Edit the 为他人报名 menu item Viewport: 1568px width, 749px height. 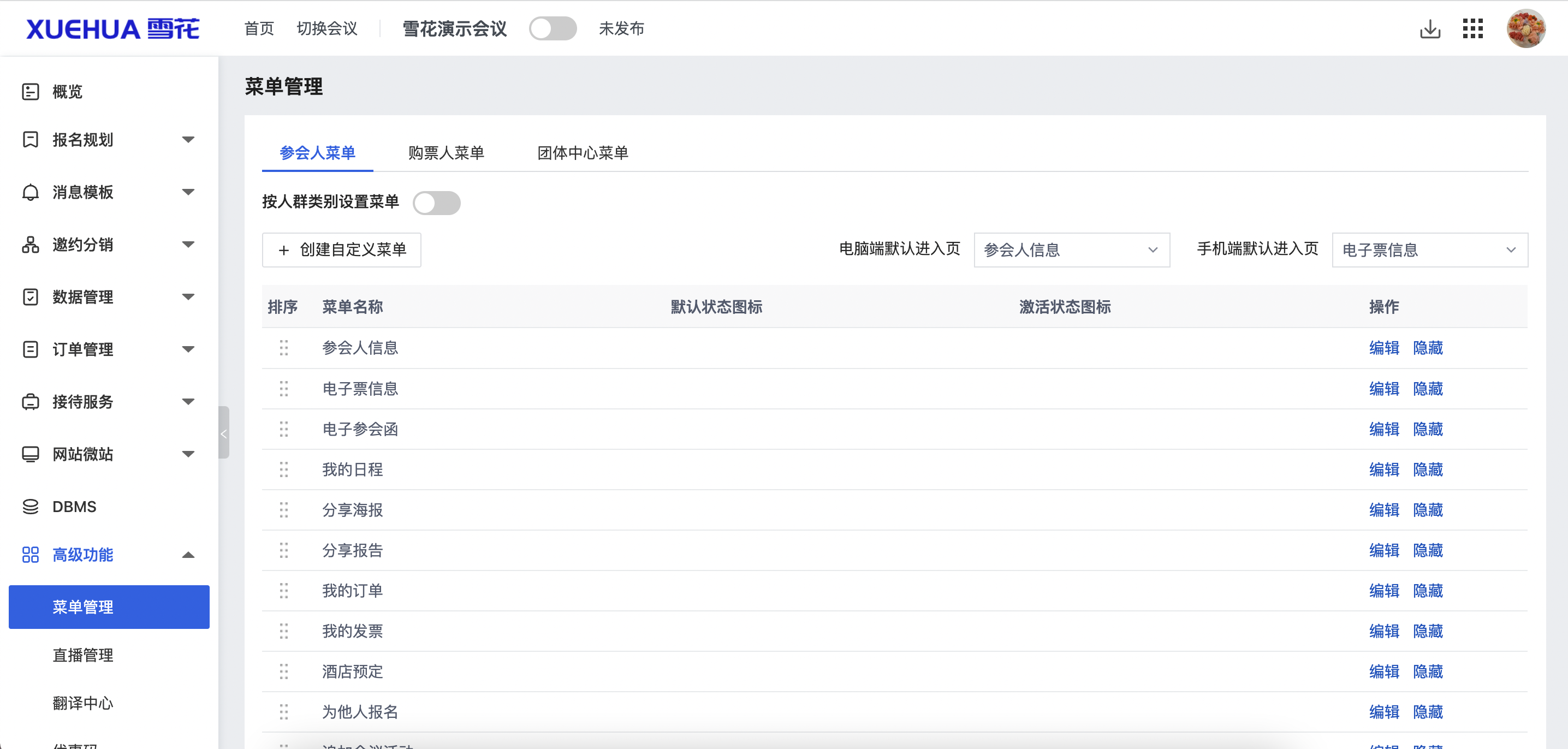pos(1383,712)
